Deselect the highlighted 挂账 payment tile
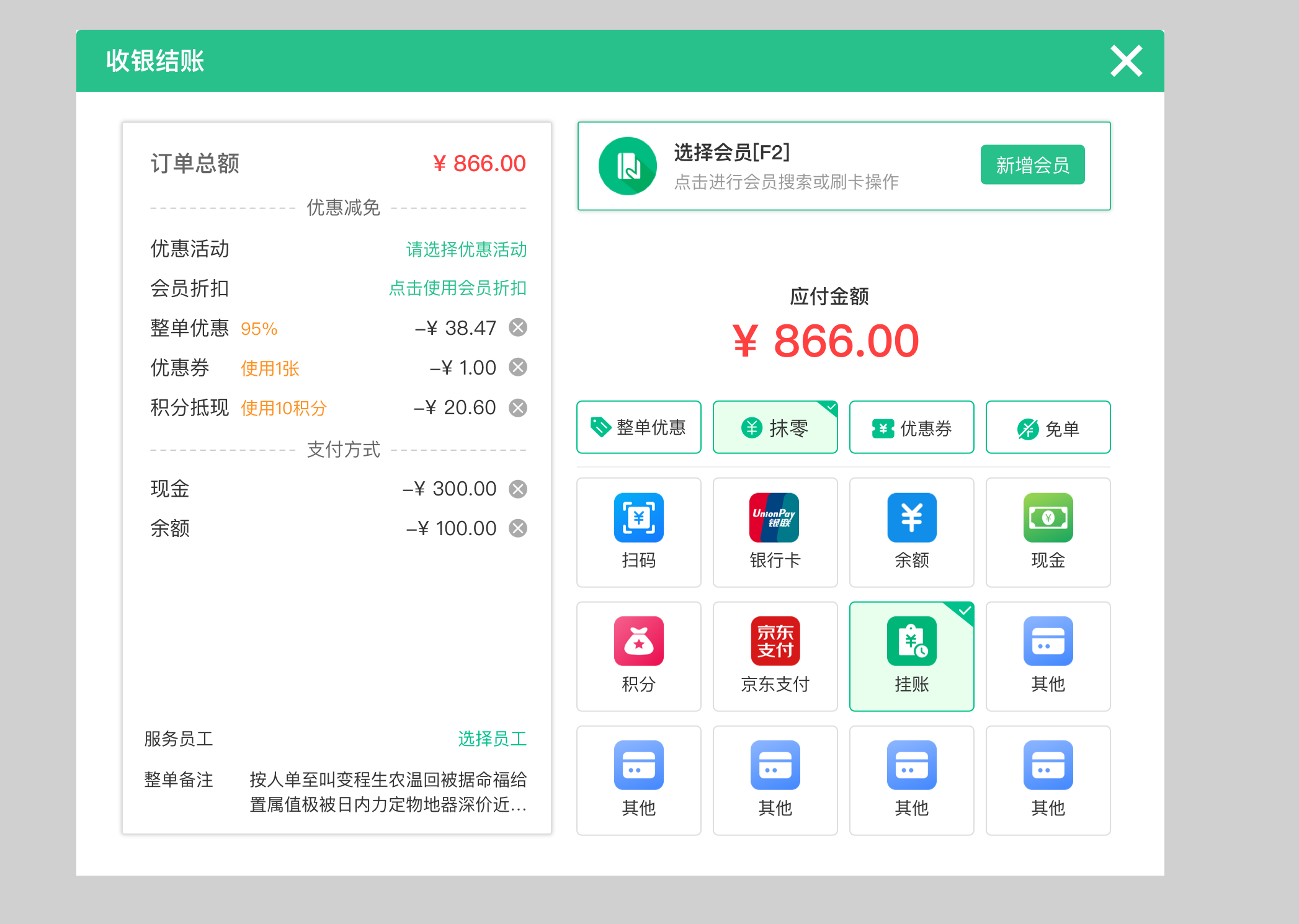Image resolution: width=1299 pixels, height=924 pixels. coord(911,656)
